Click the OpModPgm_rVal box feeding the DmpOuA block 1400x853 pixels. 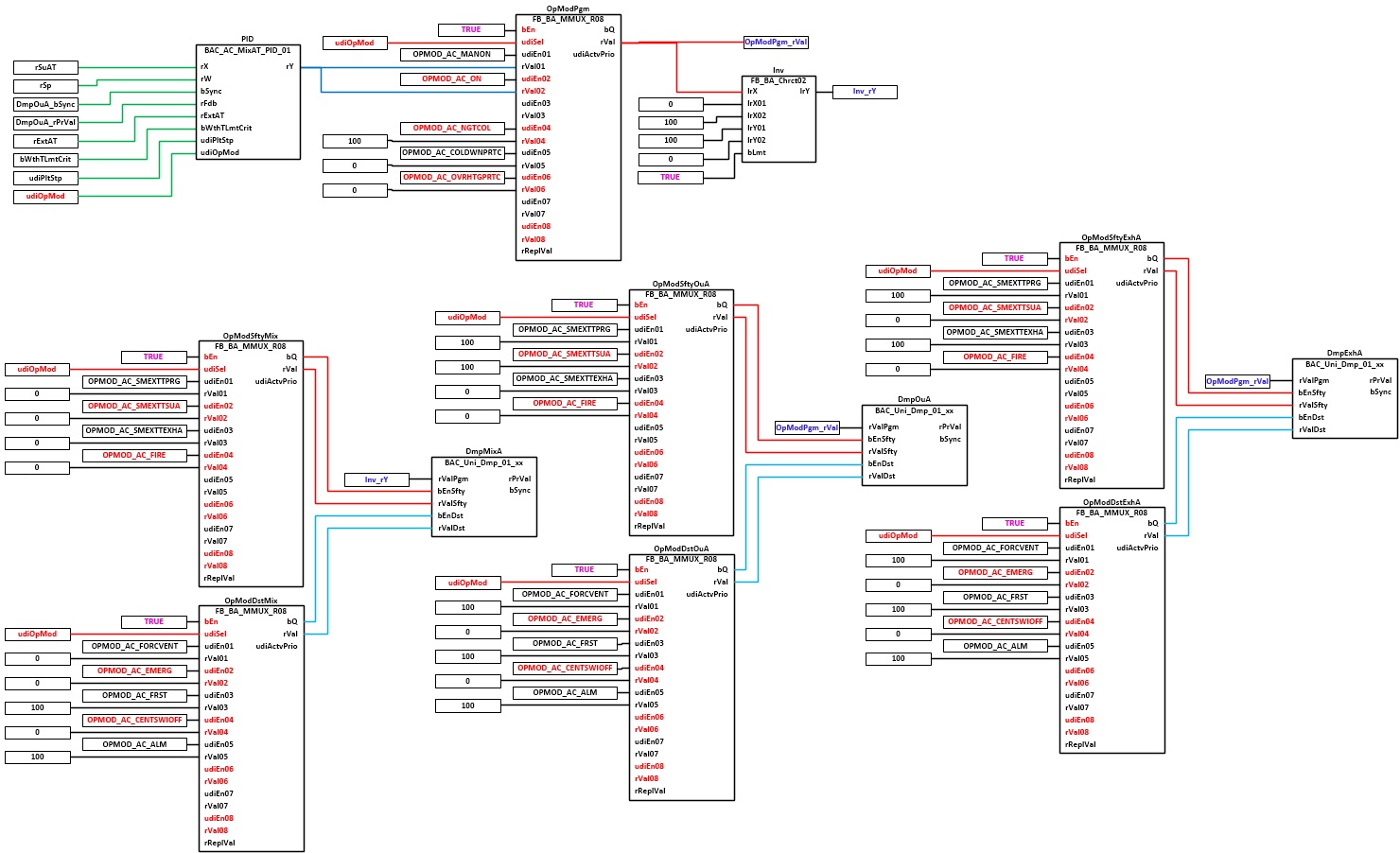[x=807, y=427]
